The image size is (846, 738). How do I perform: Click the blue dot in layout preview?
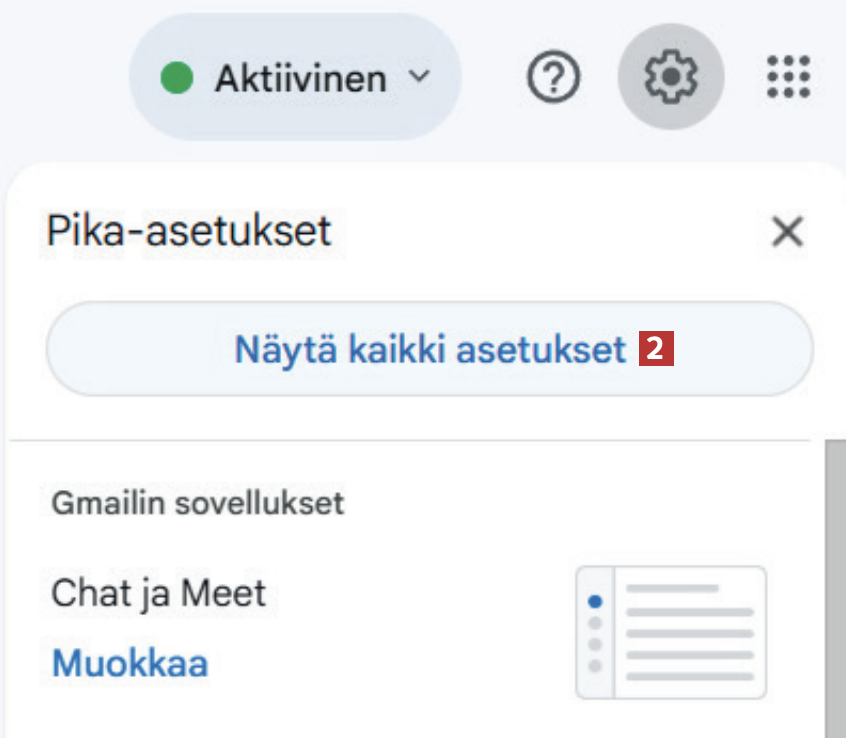[x=596, y=601]
